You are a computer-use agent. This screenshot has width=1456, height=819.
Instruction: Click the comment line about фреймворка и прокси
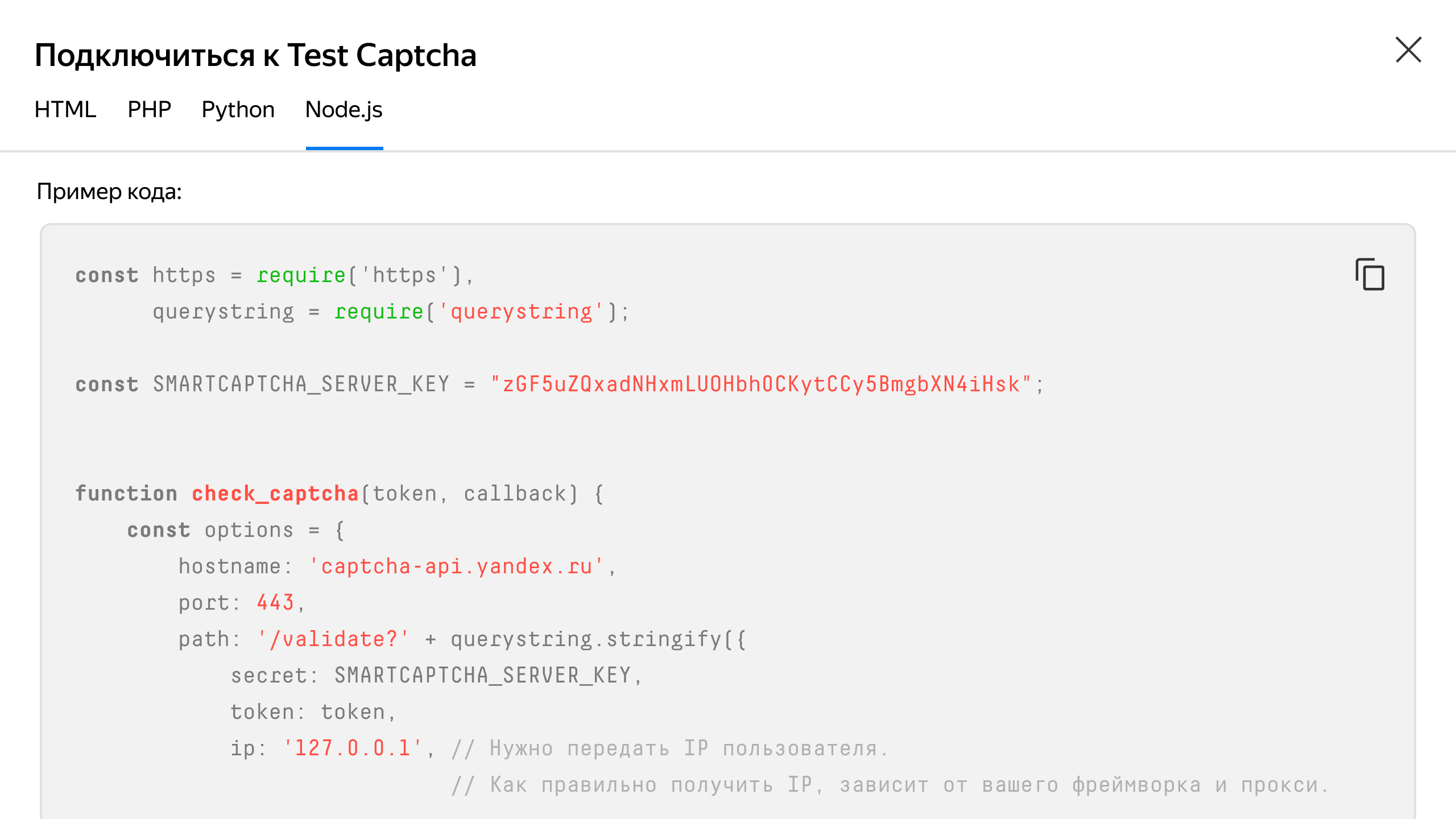click(890, 785)
